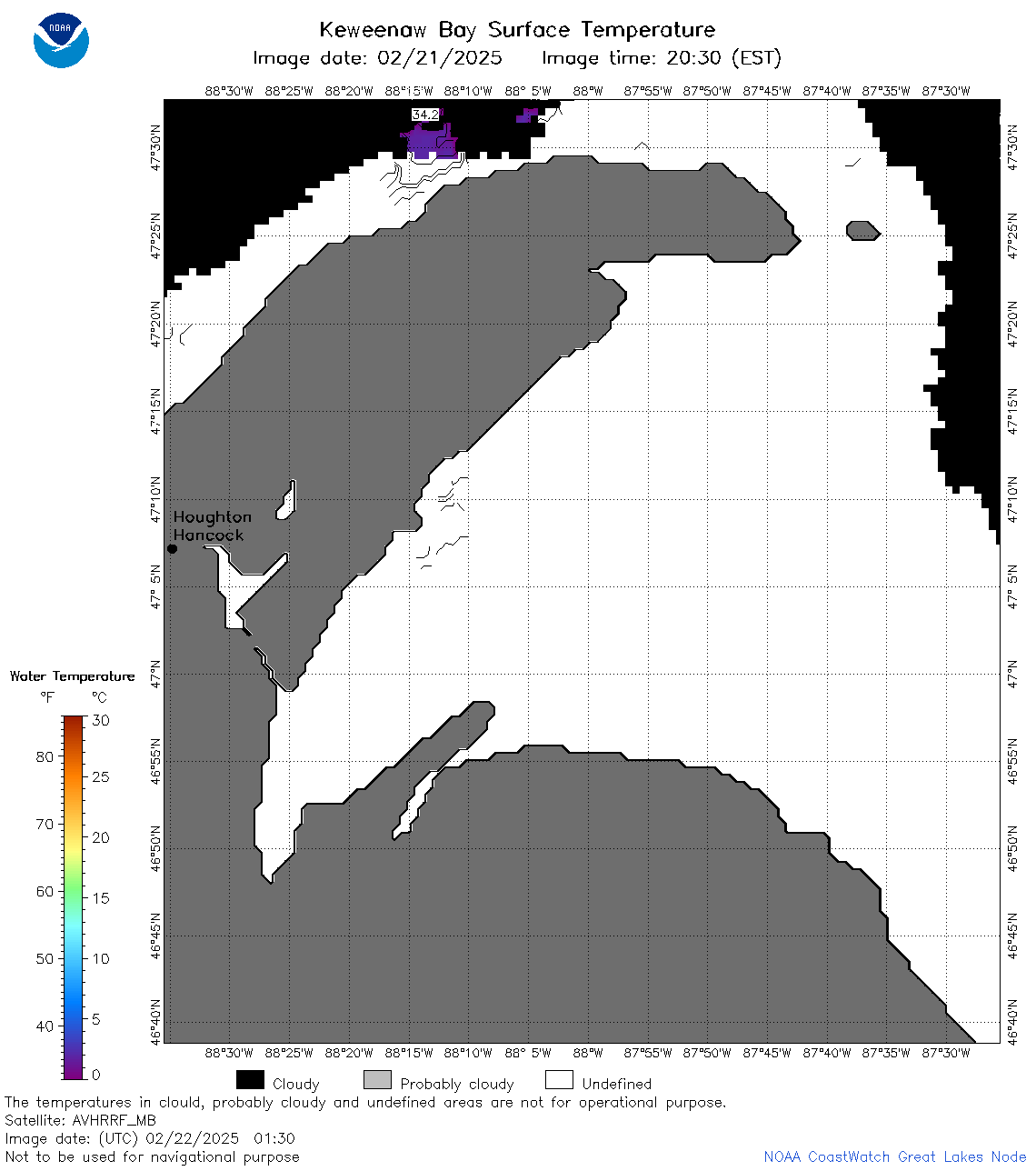Click the 47°N label on left axis
The image size is (1036, 1171).
pyautogui.click(x=155, y=674)
